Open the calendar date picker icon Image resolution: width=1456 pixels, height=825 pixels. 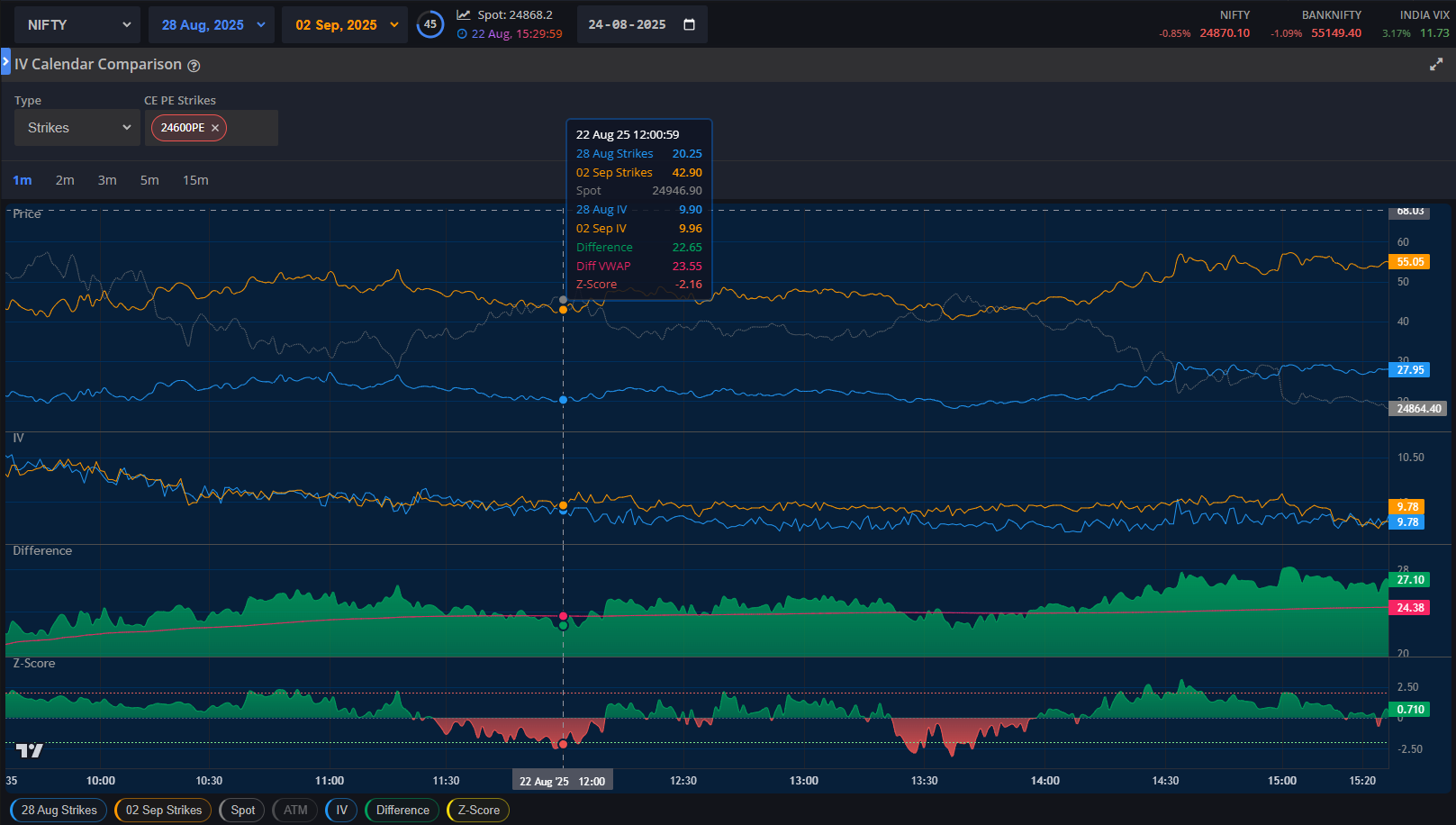(689, 24)
